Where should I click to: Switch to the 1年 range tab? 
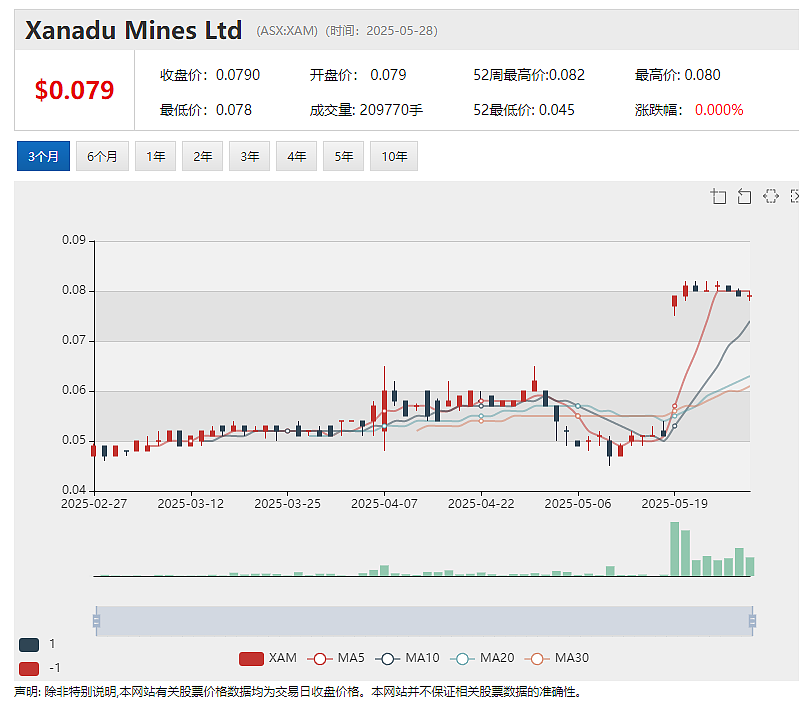point(155,156)
